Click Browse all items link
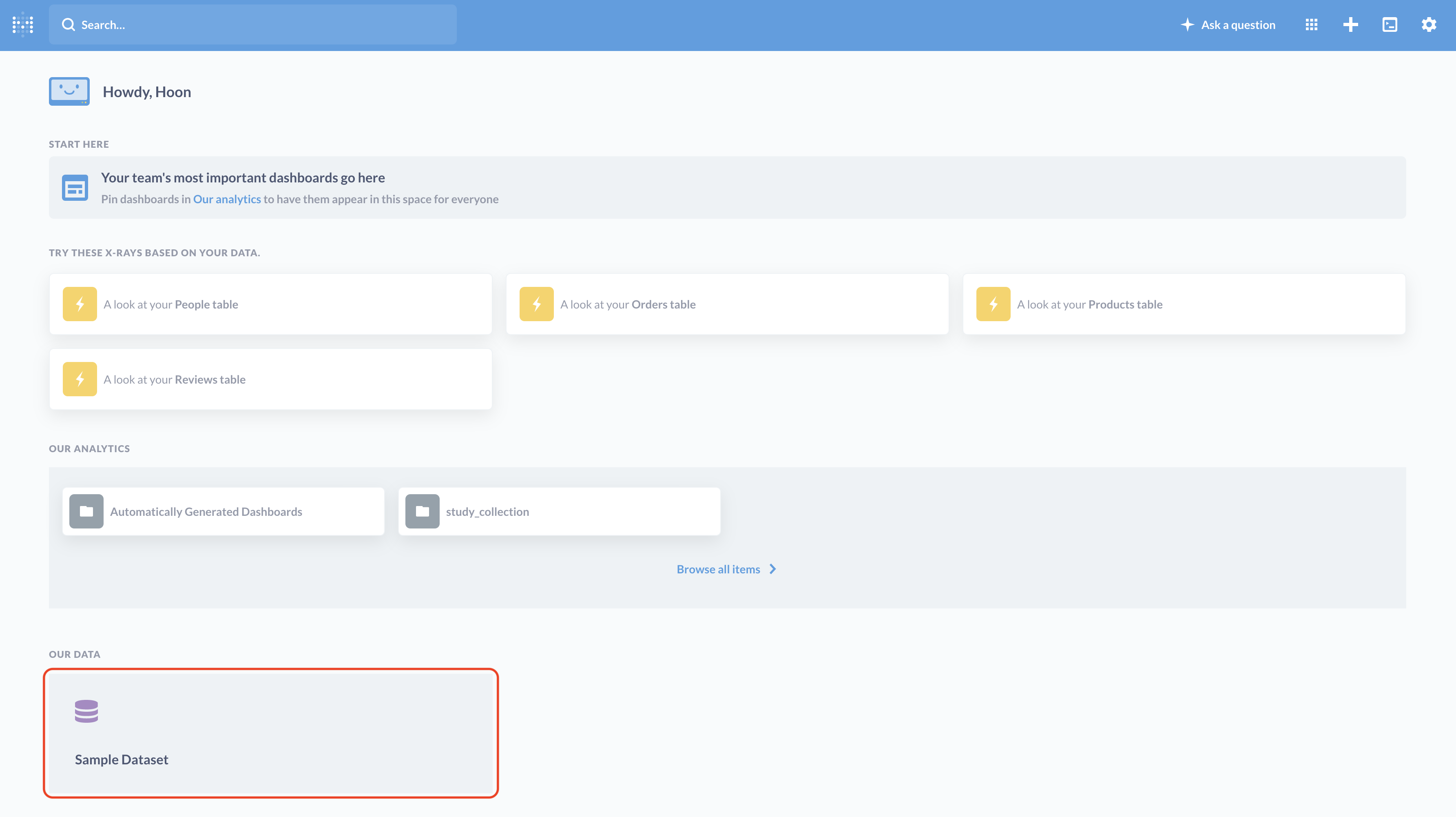The width and height of the screenshot is (1456, 817). tap(727, 569)
